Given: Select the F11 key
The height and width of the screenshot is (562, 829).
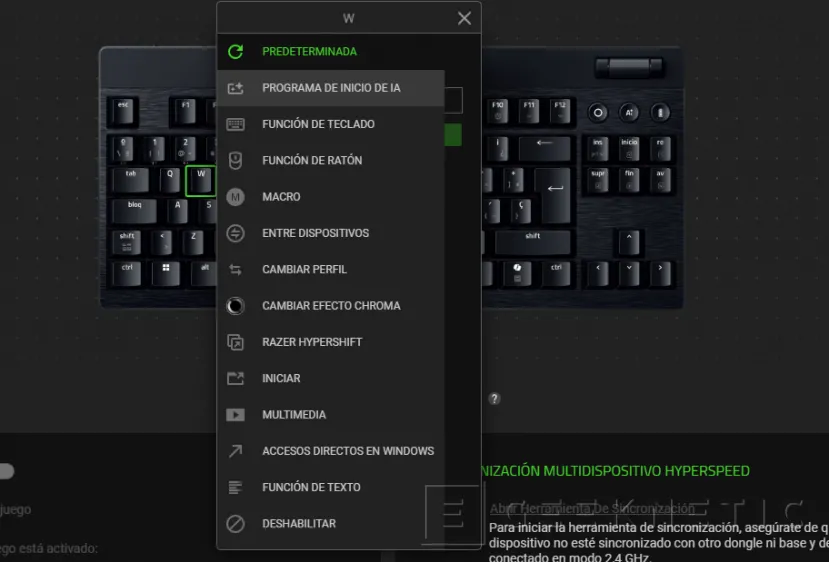Looking at the screenshot, I should tap(529, 111).
